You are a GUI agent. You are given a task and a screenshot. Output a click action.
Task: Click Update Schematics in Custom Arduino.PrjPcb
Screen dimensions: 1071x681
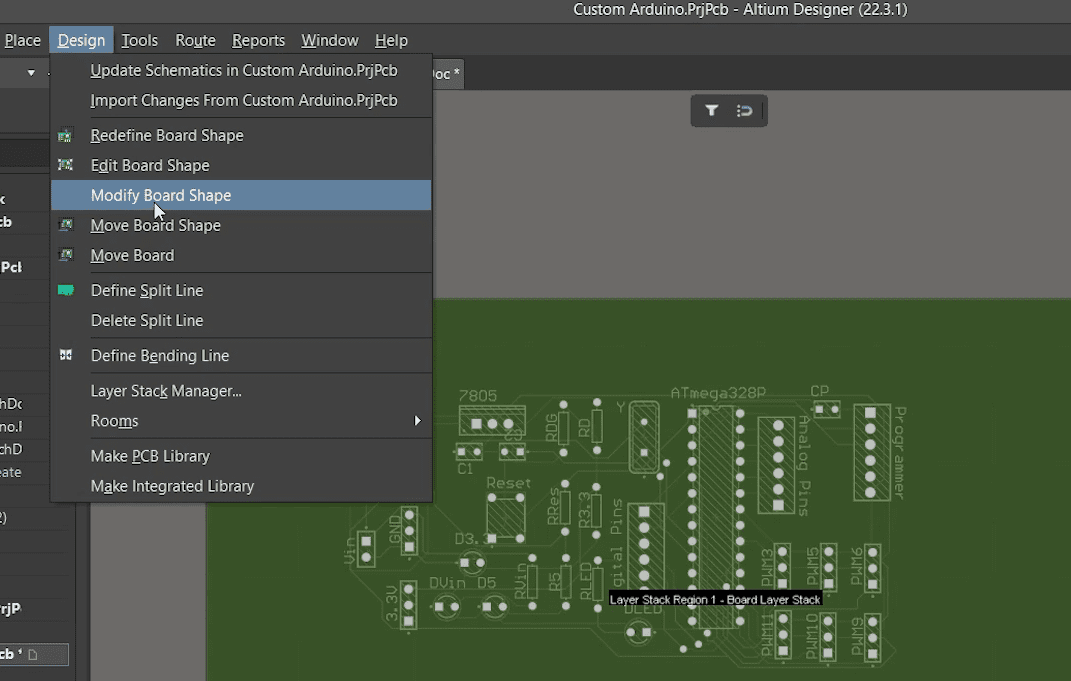coord(243,70)
